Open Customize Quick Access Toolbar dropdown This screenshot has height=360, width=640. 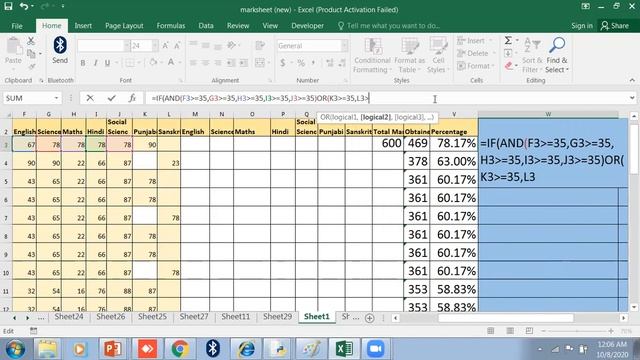click(x=63, y=6)
